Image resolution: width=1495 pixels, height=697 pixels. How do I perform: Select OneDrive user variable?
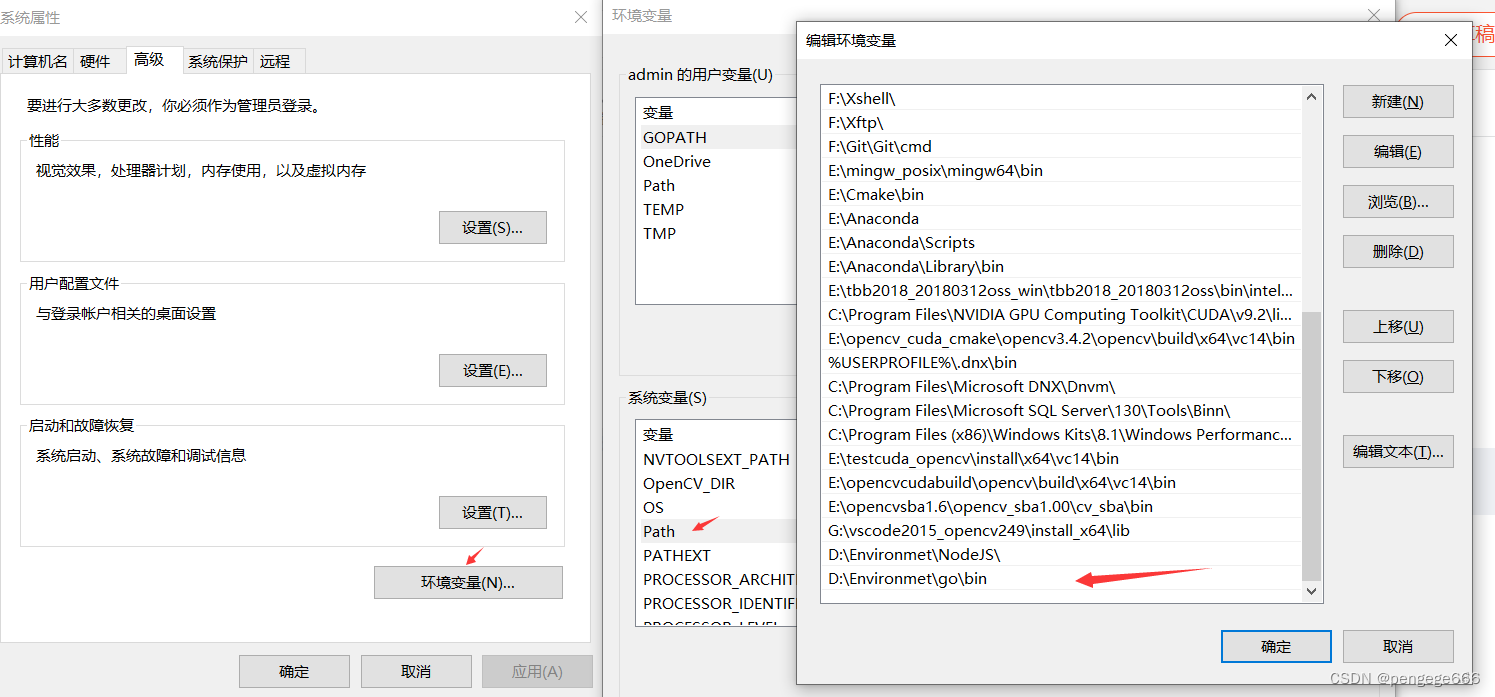[x=718, y=161]
